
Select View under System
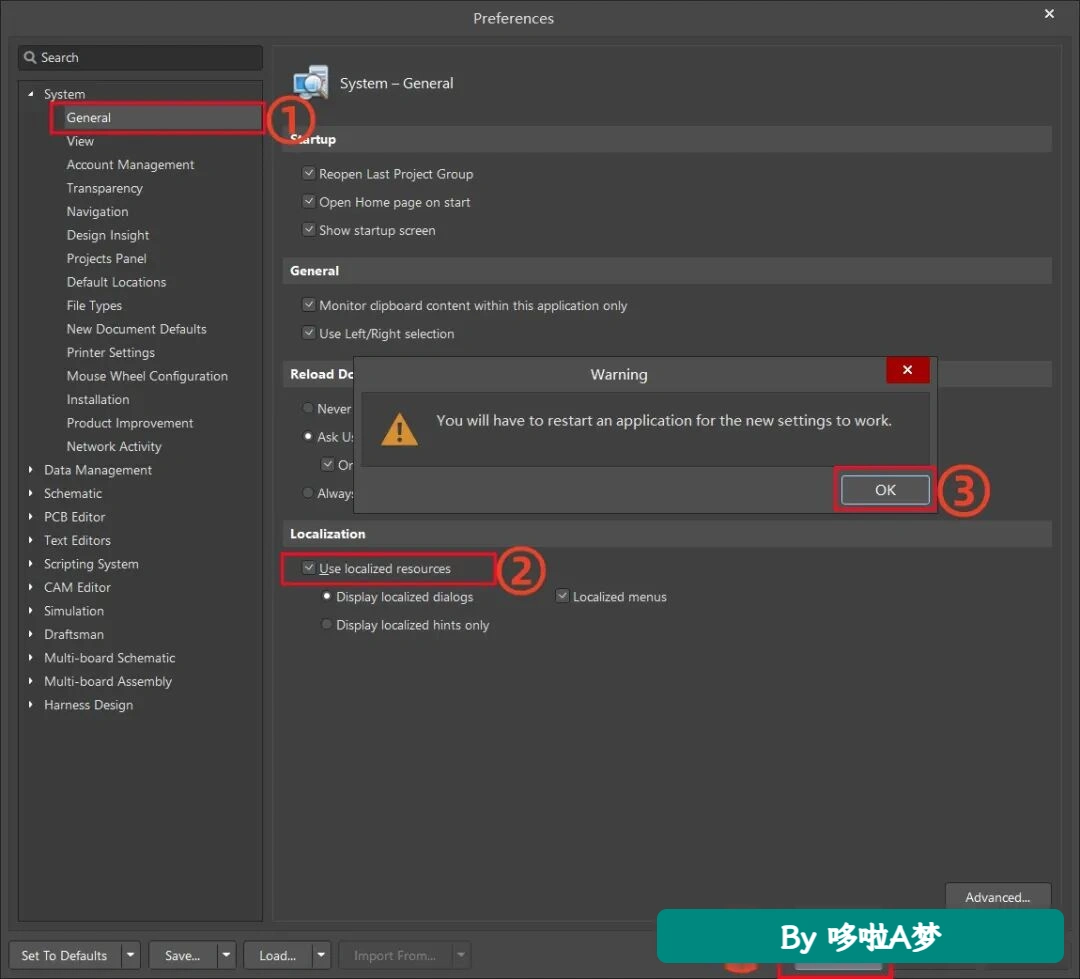coord(80,141)
